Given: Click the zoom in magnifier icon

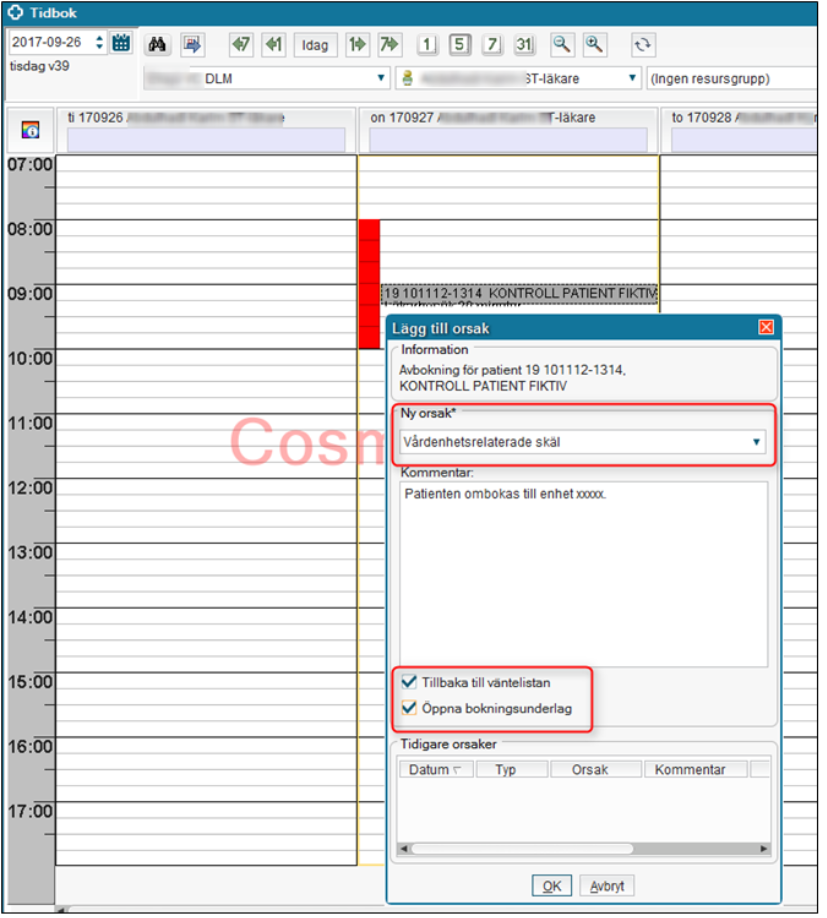Looking at the screenshot, I should pos(594,44).
